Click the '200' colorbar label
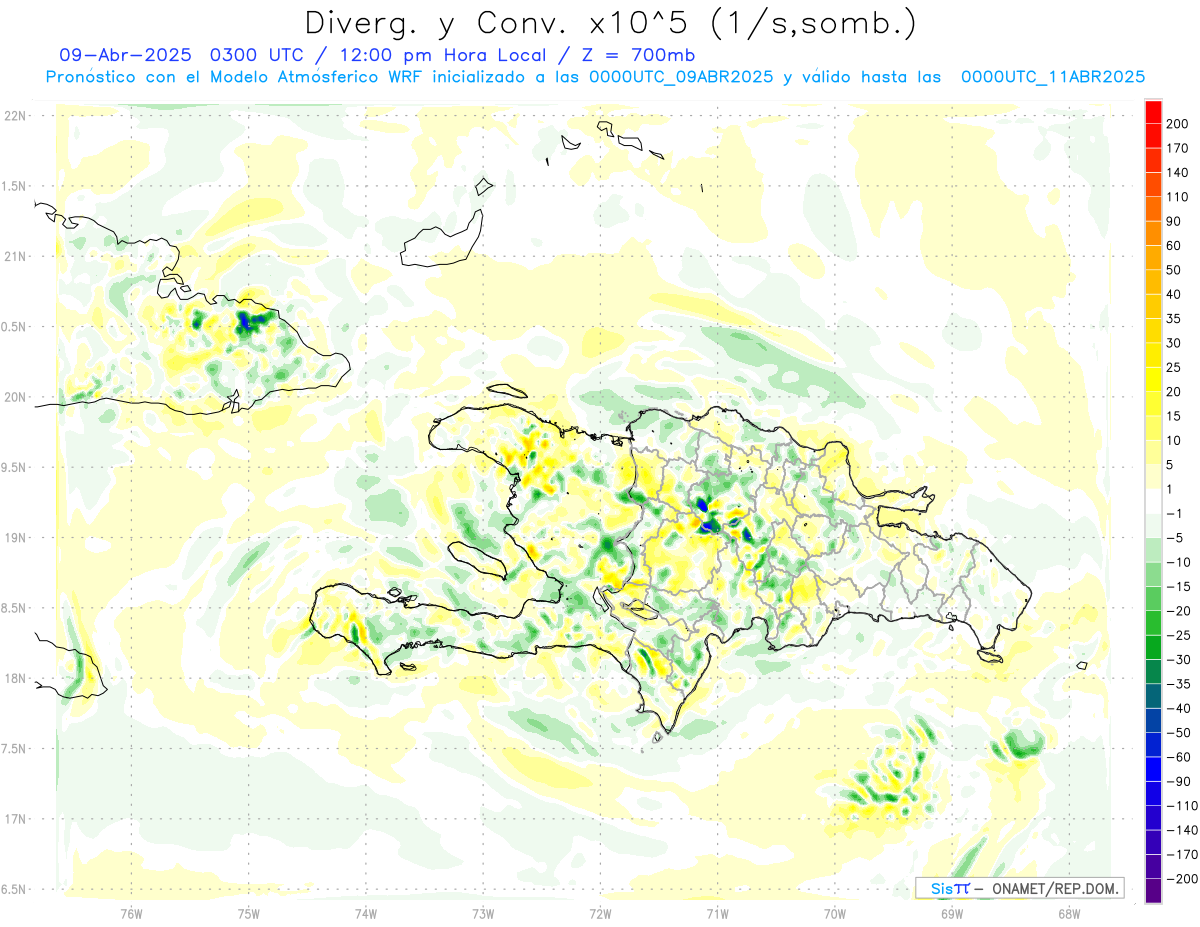 tap(1179, 124)
